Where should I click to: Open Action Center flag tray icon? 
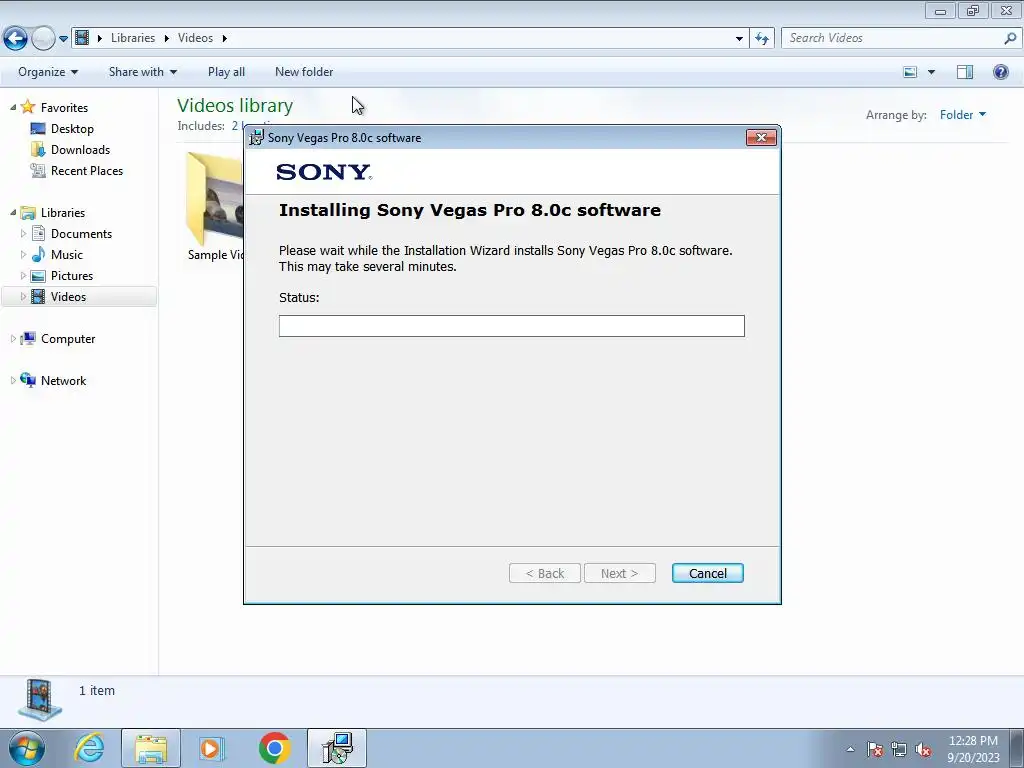click(x=875, y=750)
